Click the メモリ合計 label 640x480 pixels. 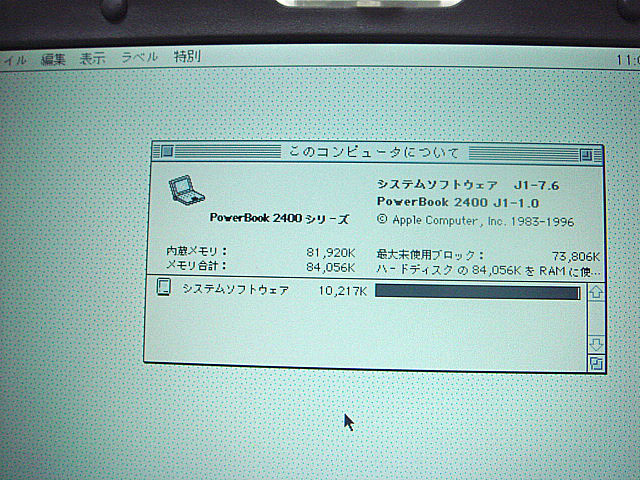(x=196, y=266)
